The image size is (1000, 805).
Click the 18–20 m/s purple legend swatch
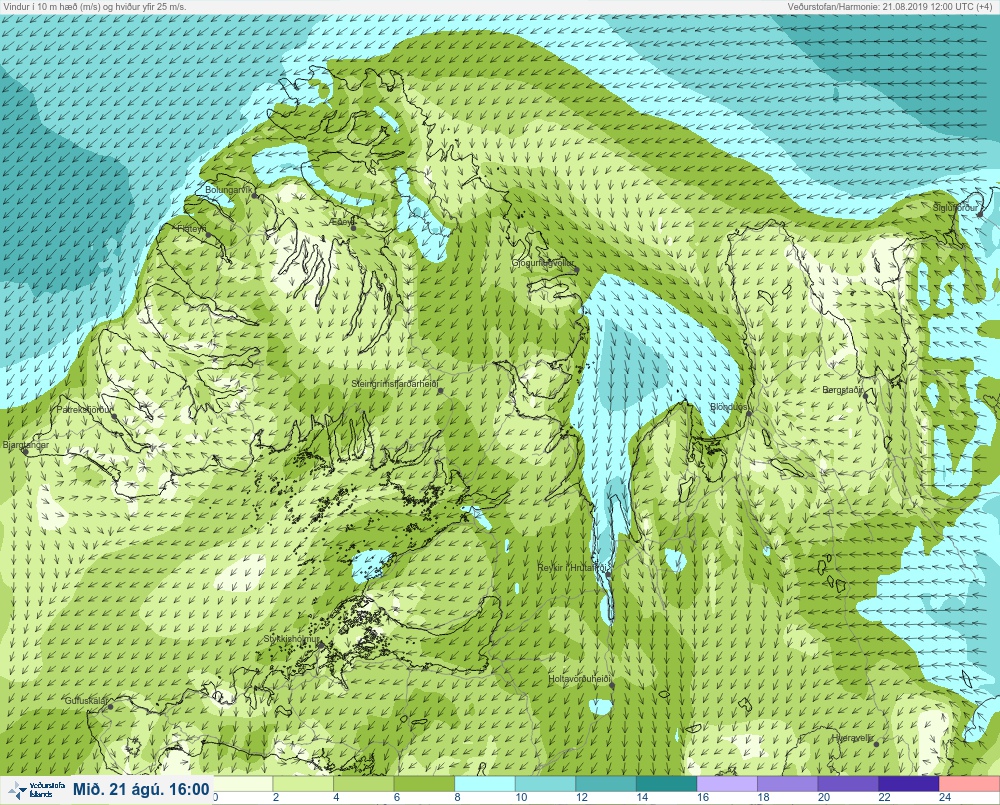[x=788, y=783]
